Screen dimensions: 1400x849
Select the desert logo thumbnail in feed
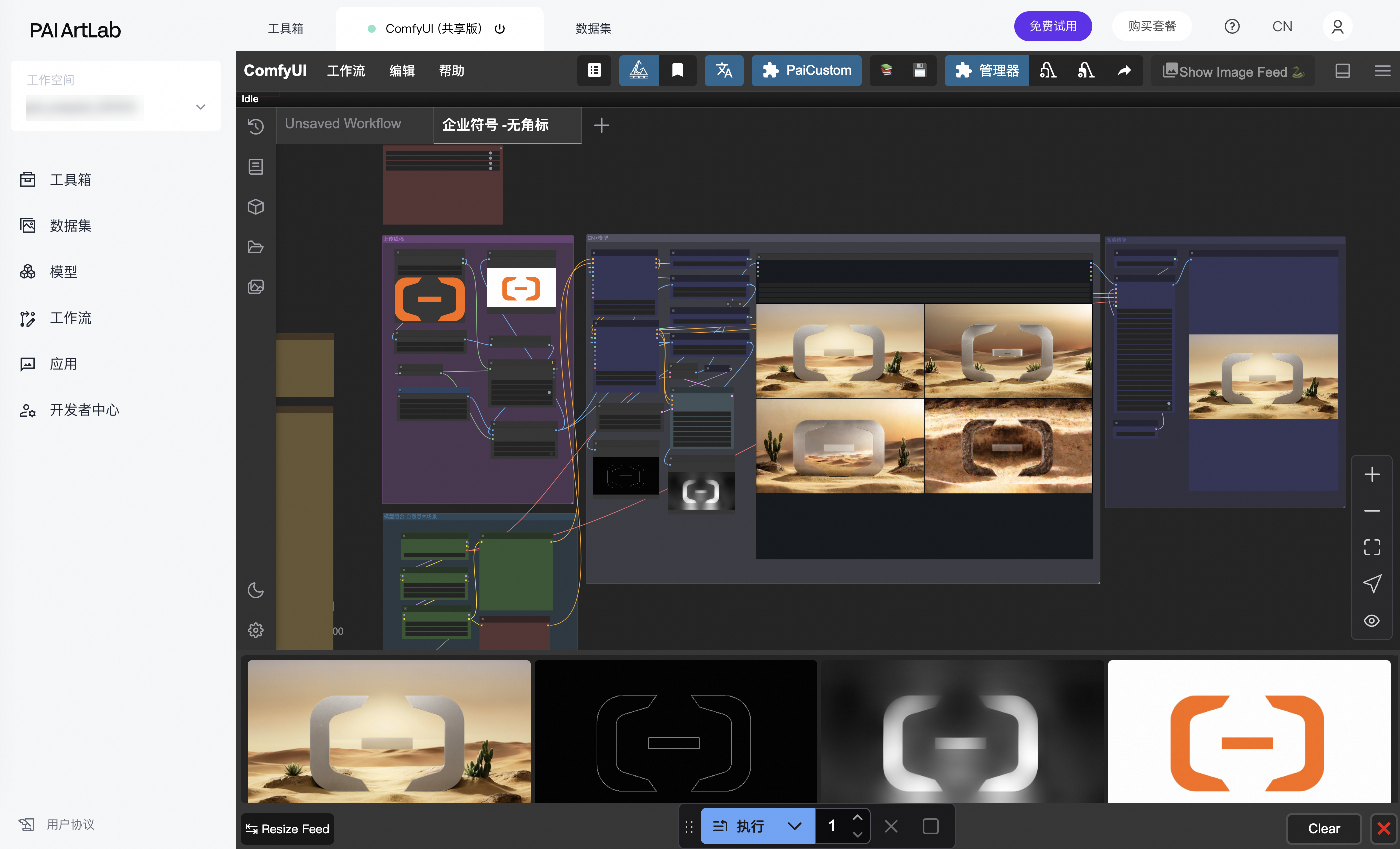[x=389, y=731]
